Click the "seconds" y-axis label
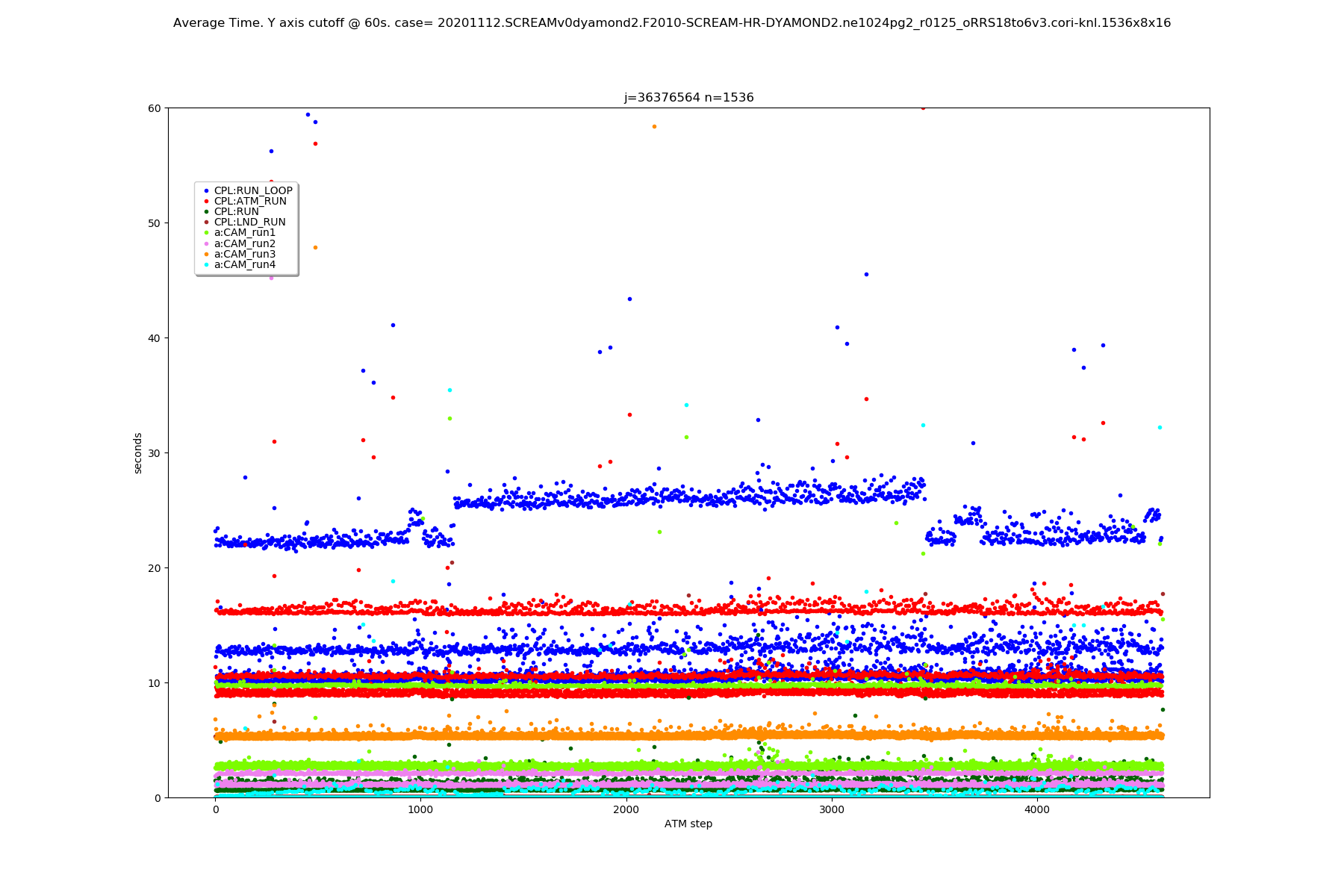 (x=137, y=452)
